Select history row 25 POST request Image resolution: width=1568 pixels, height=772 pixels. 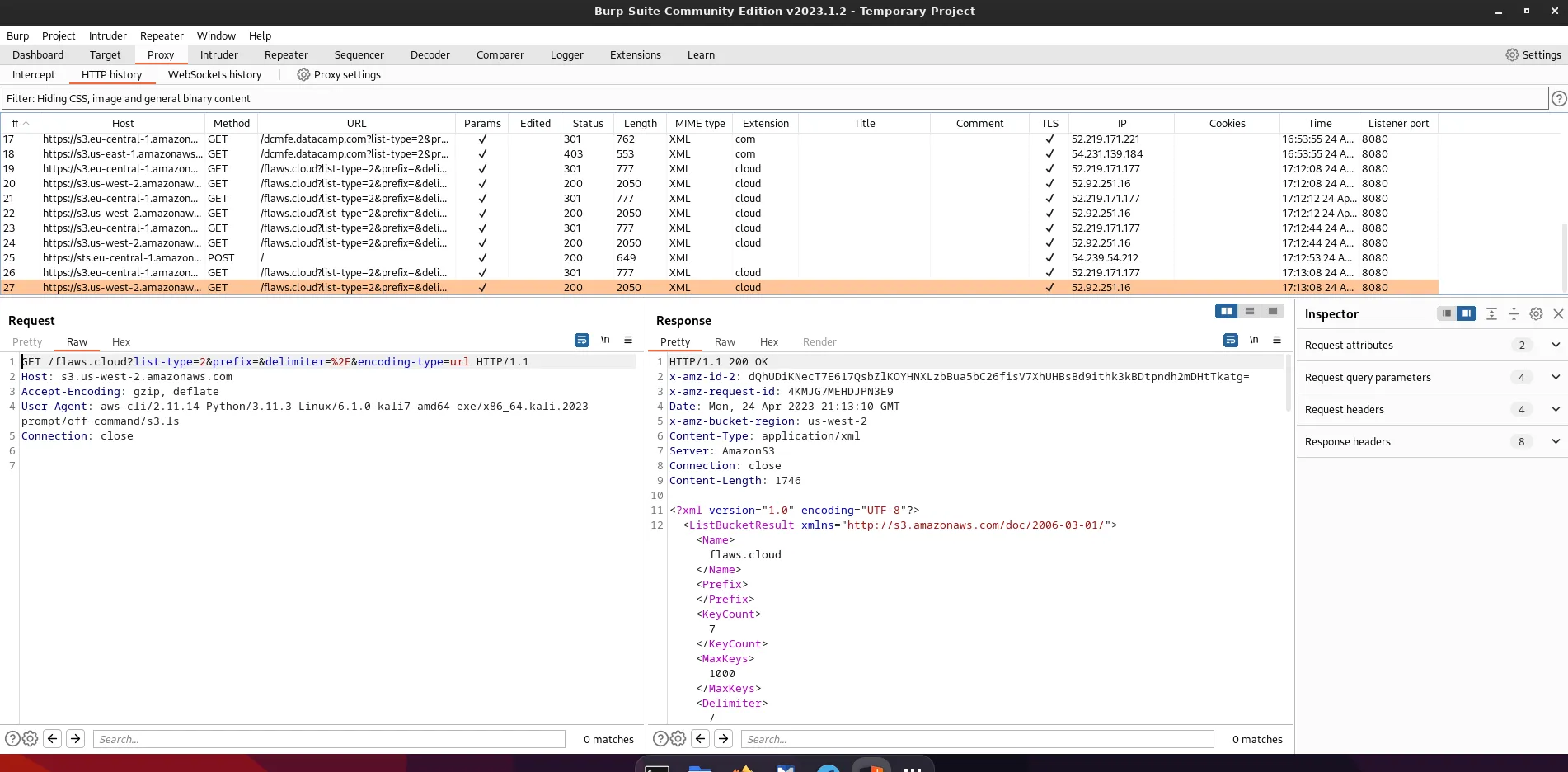point(720,257)
